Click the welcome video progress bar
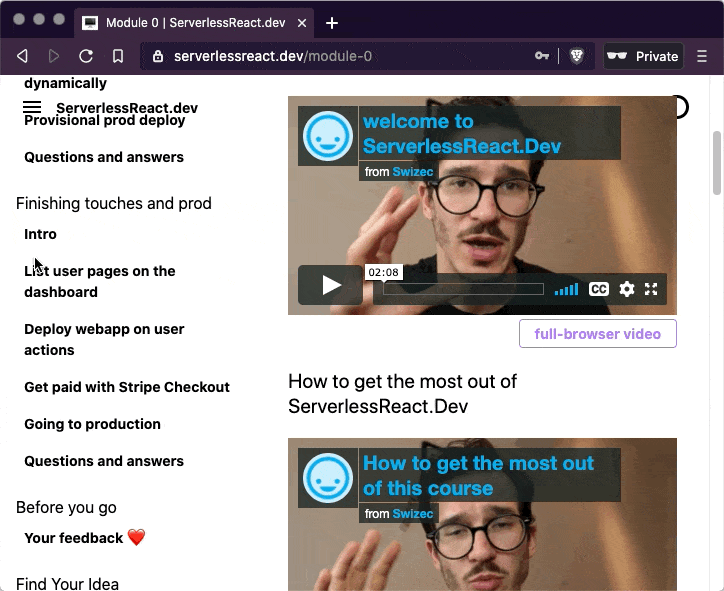 click(463, 289)
